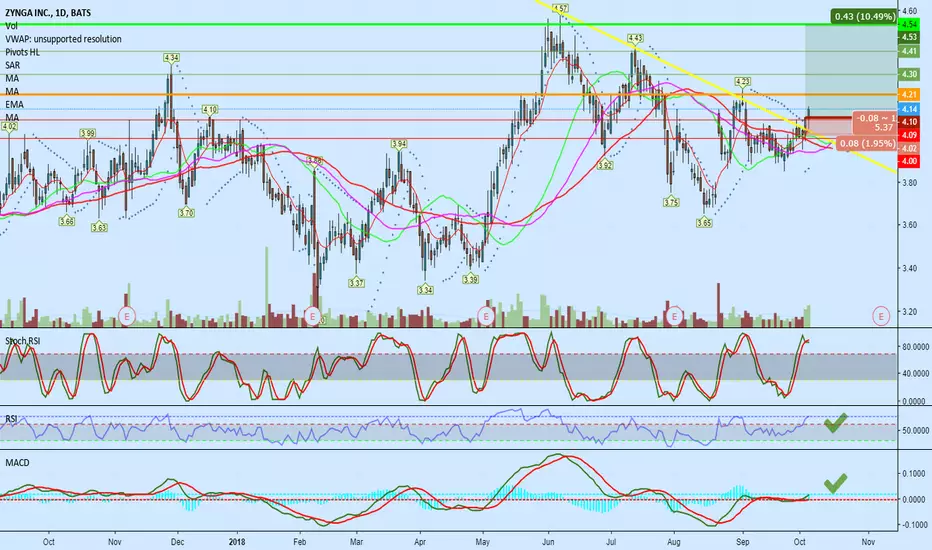Click the Jun label on time axis

pyautogui.click(x=547, y=542)
